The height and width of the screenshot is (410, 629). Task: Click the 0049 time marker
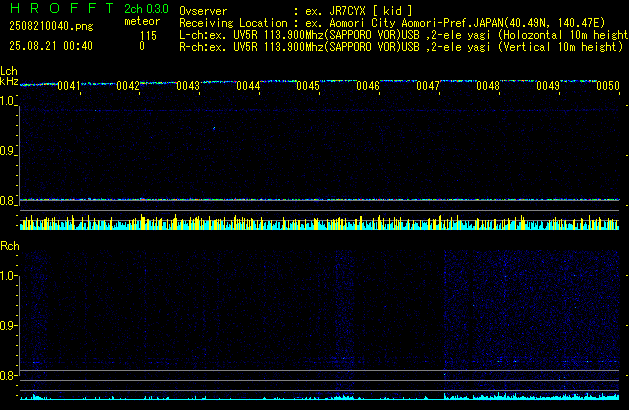pyautogui.click(x=548, y=86)
